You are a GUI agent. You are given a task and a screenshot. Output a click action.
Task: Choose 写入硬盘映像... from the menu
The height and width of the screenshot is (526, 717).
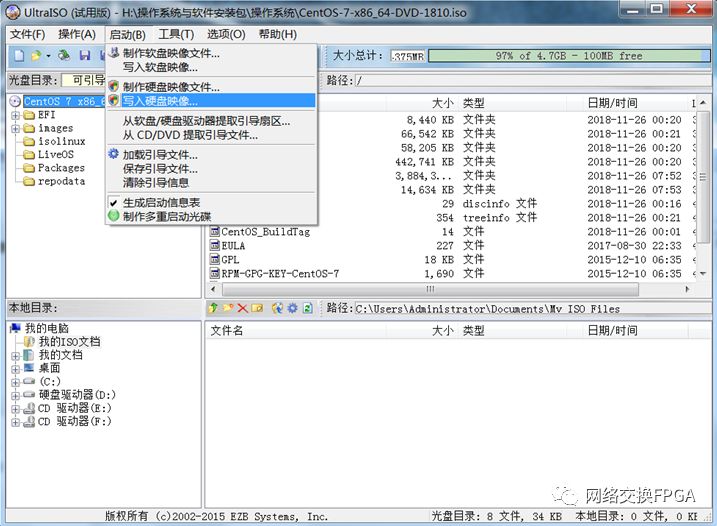coord(211,101)
